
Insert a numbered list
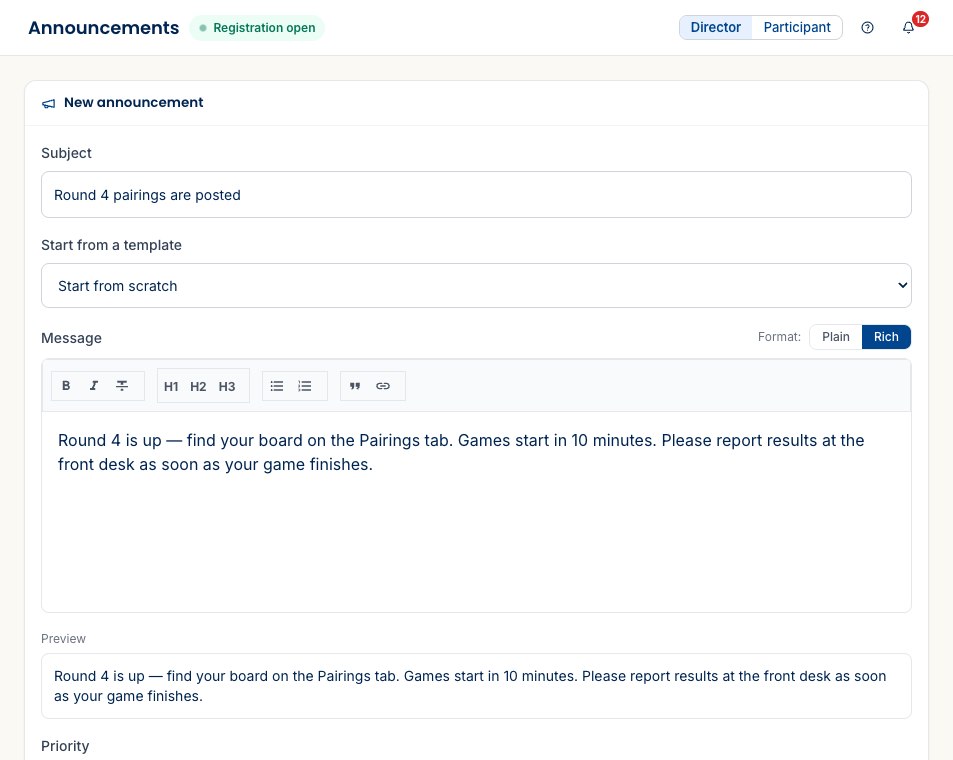point(305,386)
